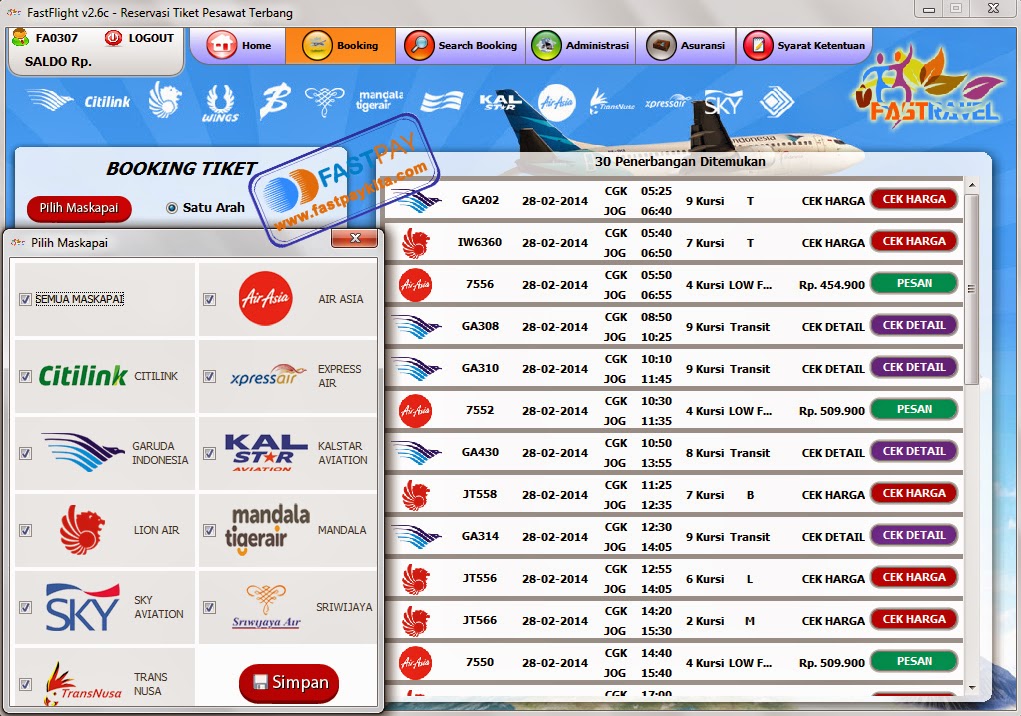Click the Pilih Maskapai red button
1021x716 pixels.
click(79, 208)
